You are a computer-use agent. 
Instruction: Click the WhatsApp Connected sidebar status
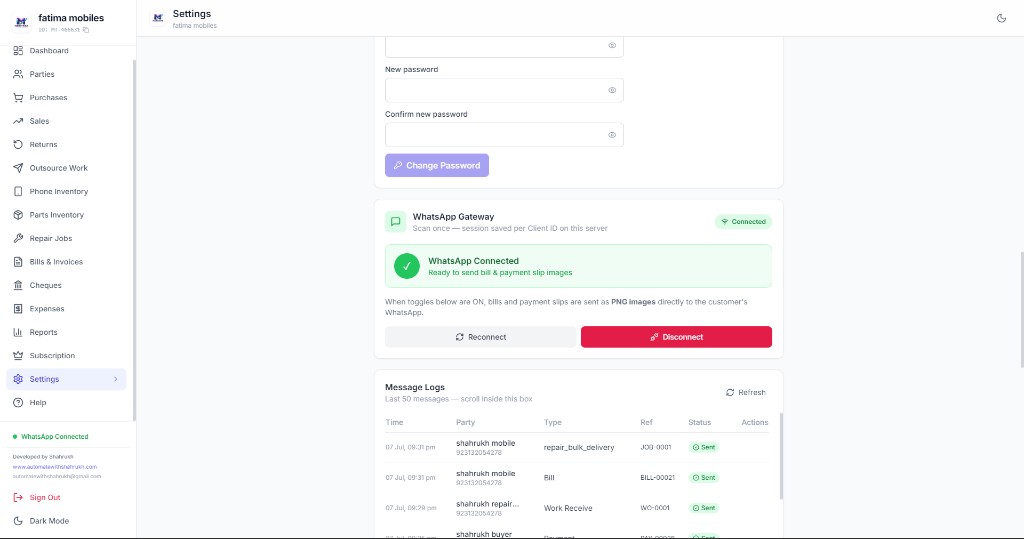coord(51,436)
